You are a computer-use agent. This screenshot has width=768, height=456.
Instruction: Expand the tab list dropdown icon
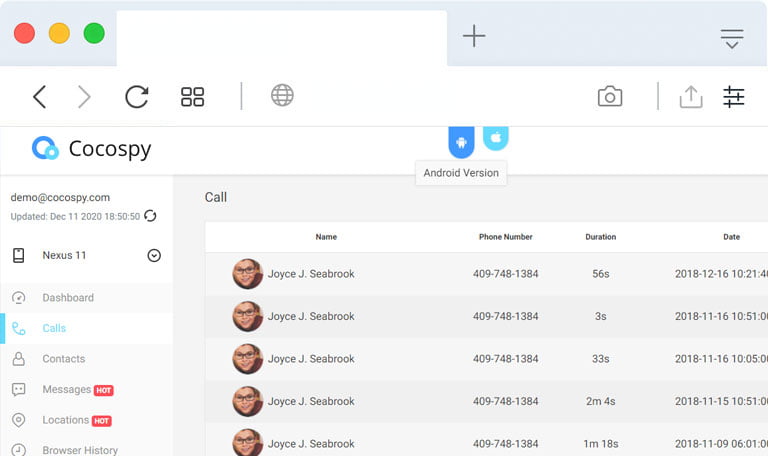732,39
